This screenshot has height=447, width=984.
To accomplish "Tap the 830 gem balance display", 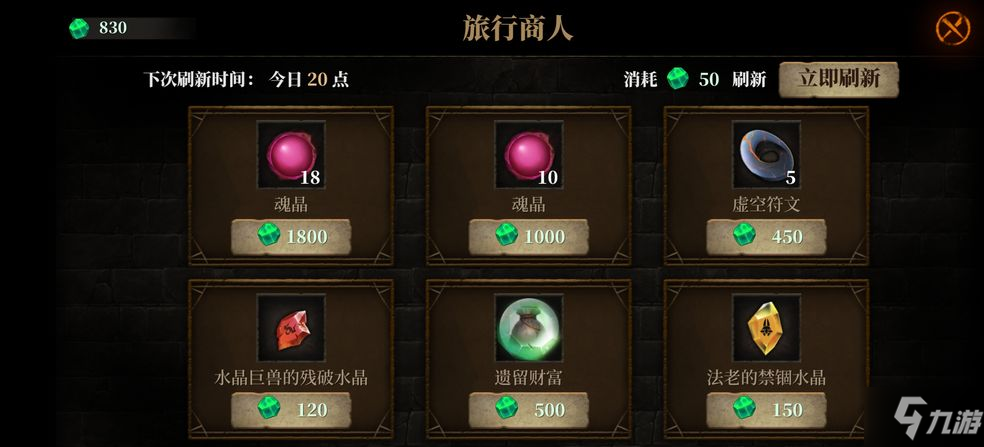I will pyautogui.click(x=112, y=28).
